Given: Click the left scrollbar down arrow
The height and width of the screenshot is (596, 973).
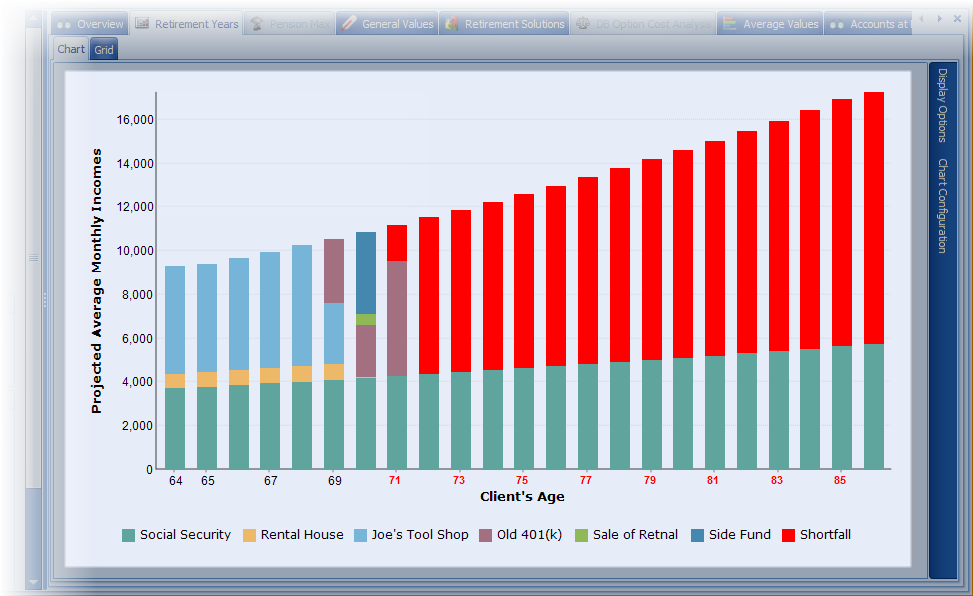Looking at the screenshot, I should (33, 581).
